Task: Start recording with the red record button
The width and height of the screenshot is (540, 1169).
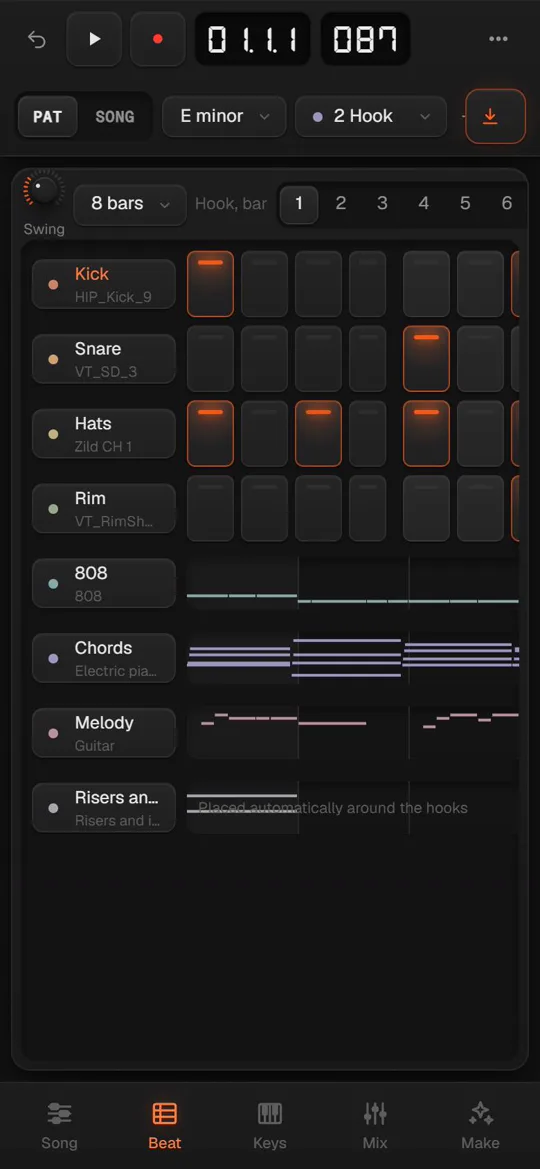Action: [x=157, y=39]
